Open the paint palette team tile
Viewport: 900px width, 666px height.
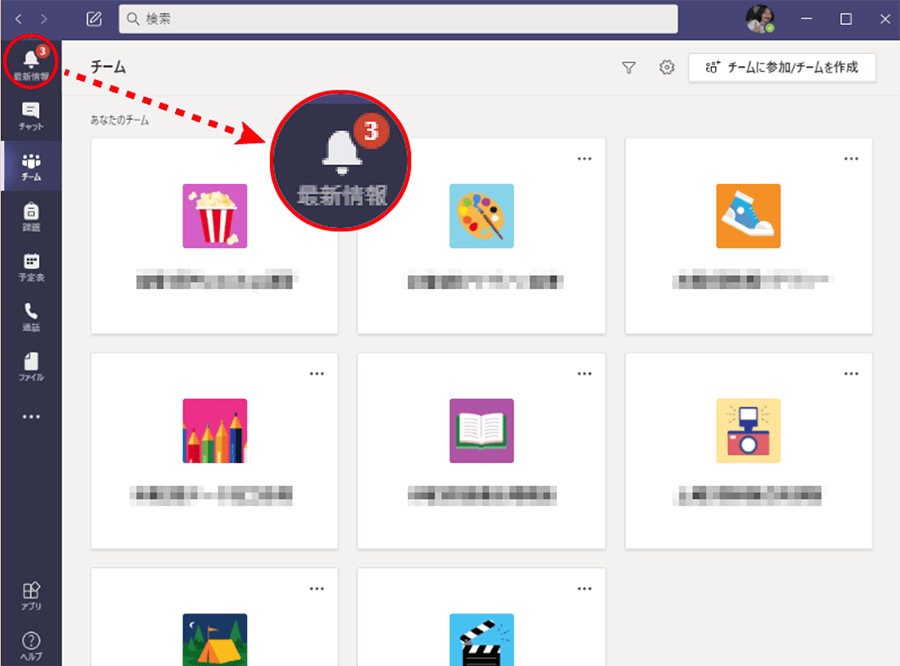(x=482, y=235)
